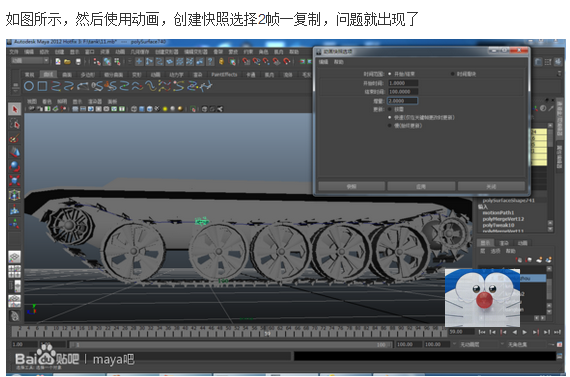The width and height of the screenshot is (570, 377).
Task: Select the 慢(始终更新) update radio
Action: pyautogui.click(x=389, y=126)
